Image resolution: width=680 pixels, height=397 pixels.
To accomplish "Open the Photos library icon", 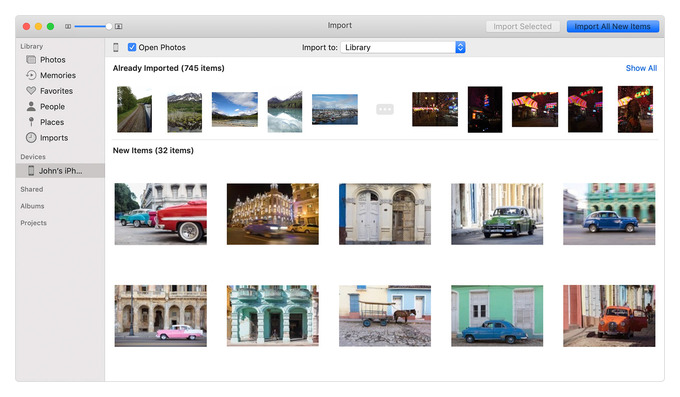I will click(x=31, y=59).
